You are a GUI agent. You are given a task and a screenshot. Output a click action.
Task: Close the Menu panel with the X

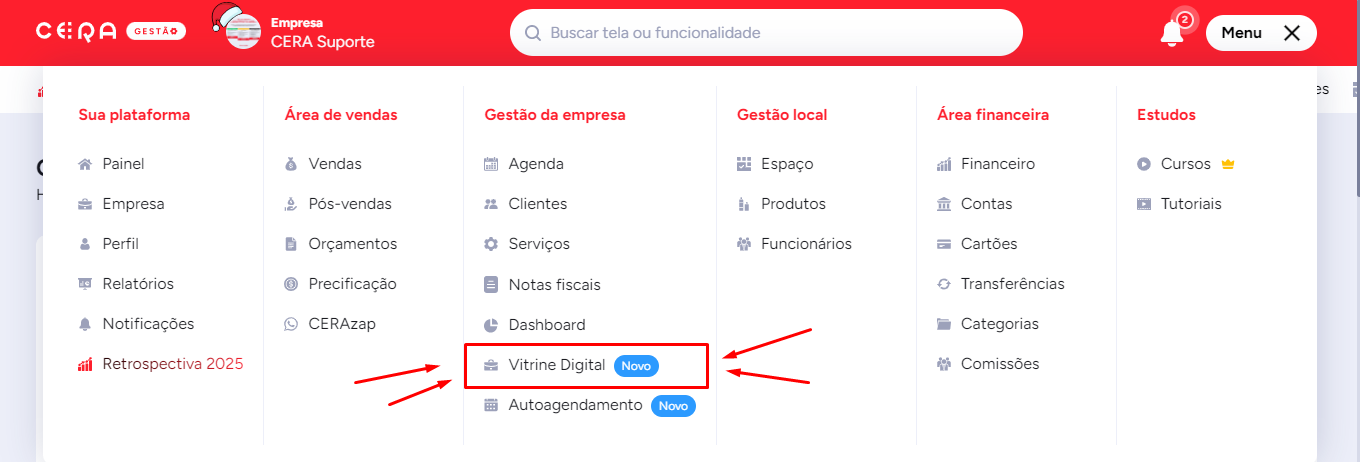pyautogui.click(x=1292, y=33)
